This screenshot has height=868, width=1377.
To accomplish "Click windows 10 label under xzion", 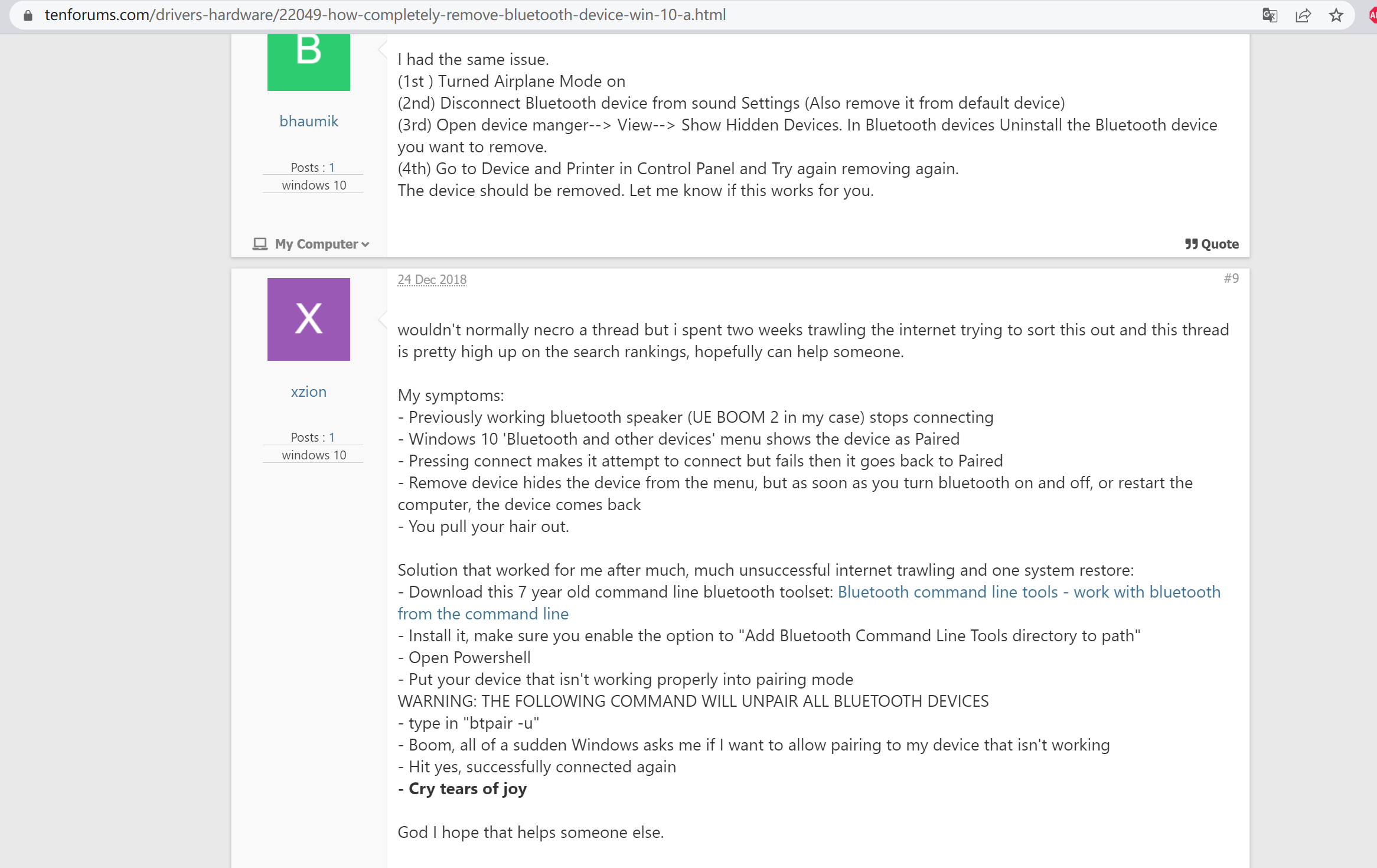I will 314,455.
